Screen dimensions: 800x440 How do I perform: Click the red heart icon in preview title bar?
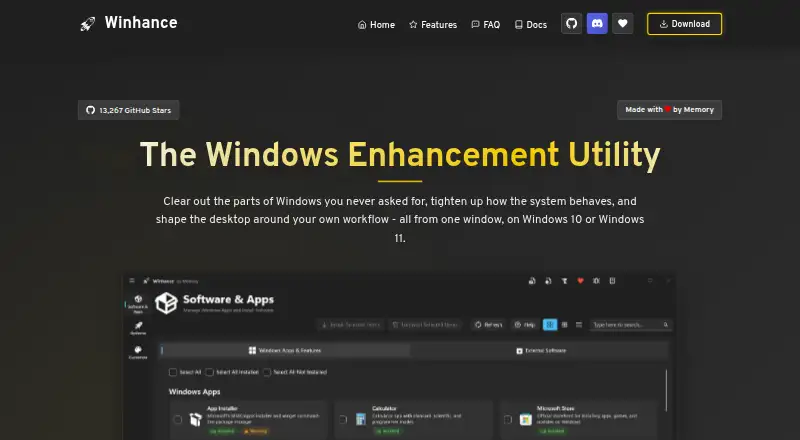[x=580, y=281]
